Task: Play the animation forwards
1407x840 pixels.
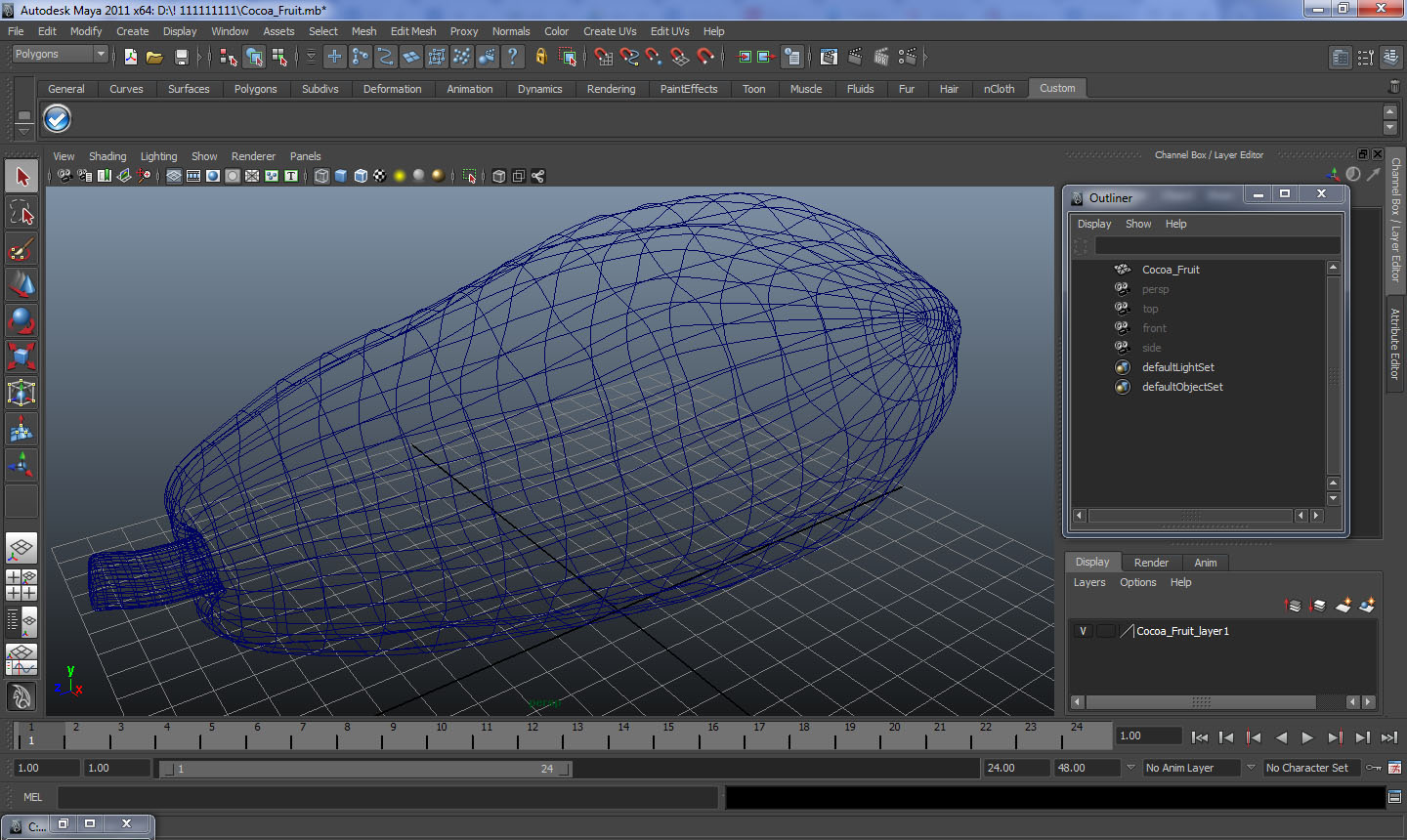Action: tap(1307, 737)
